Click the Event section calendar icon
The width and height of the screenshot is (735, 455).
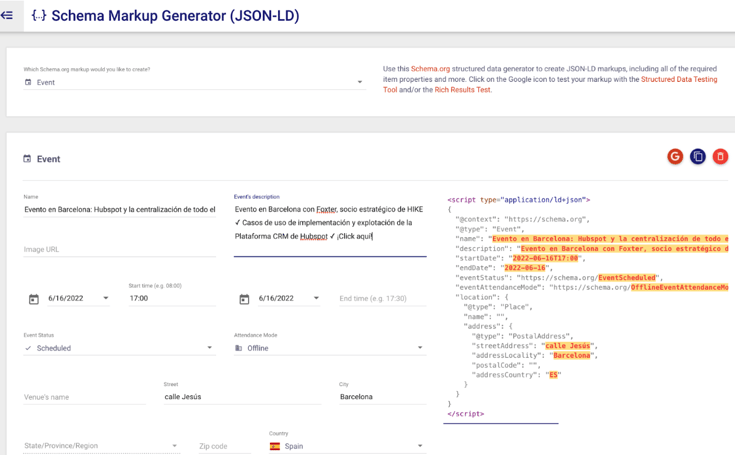(27, 159)
